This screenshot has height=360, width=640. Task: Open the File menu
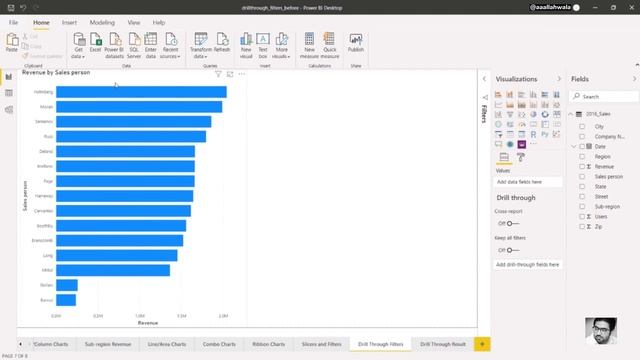[x=13, y=22]
